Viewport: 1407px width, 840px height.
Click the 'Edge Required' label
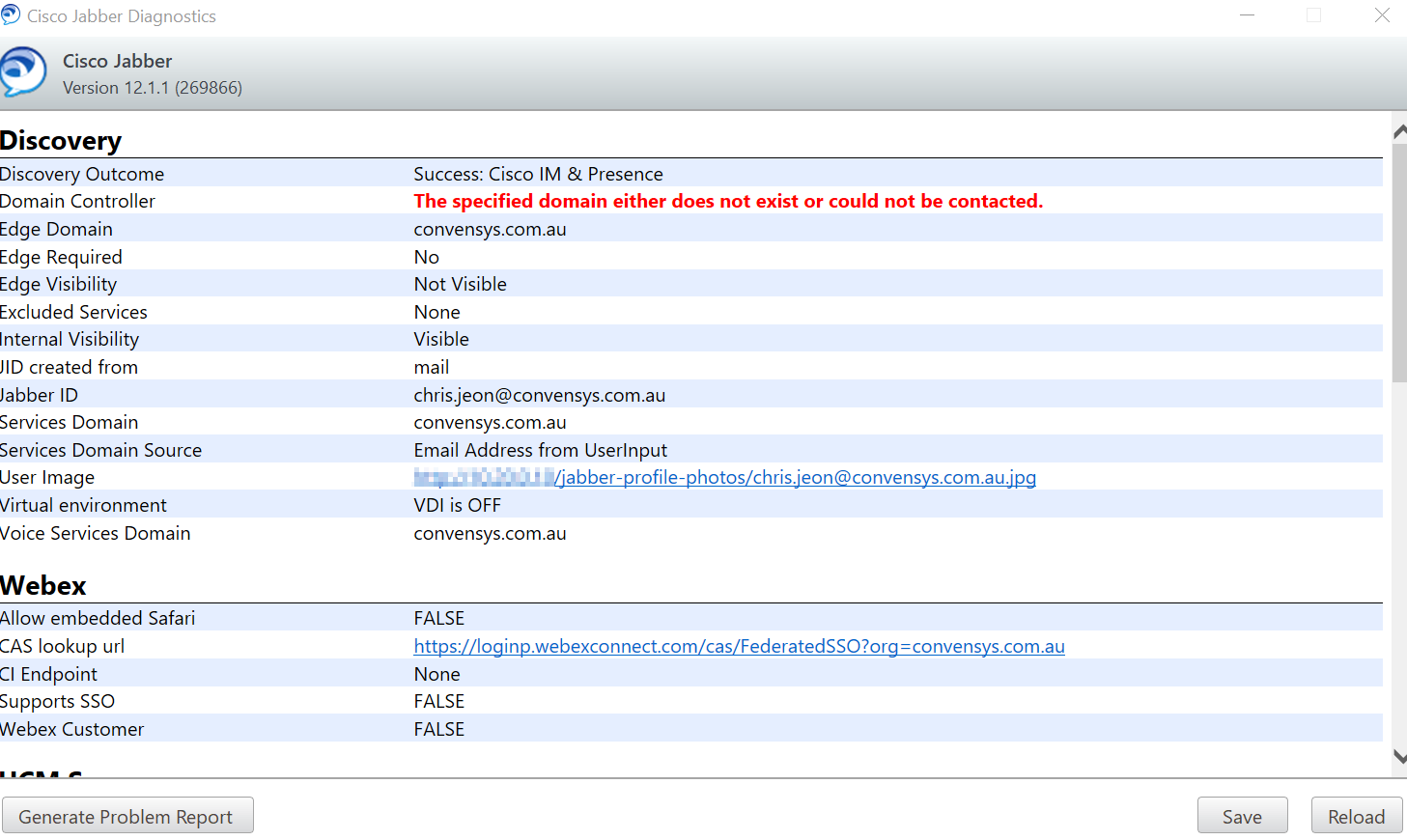point(61,257)
